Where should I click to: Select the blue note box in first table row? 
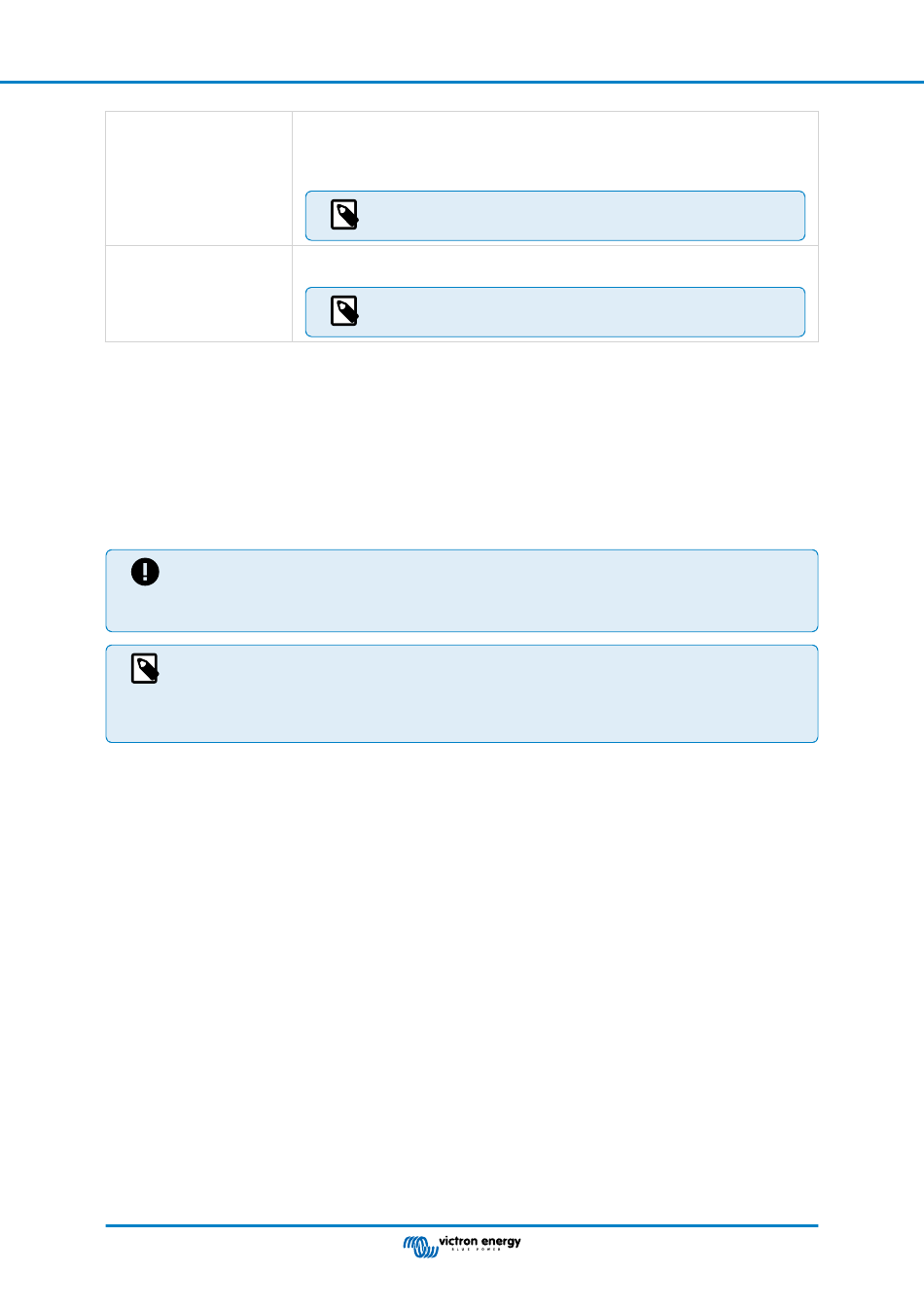[x=555, y=216]
